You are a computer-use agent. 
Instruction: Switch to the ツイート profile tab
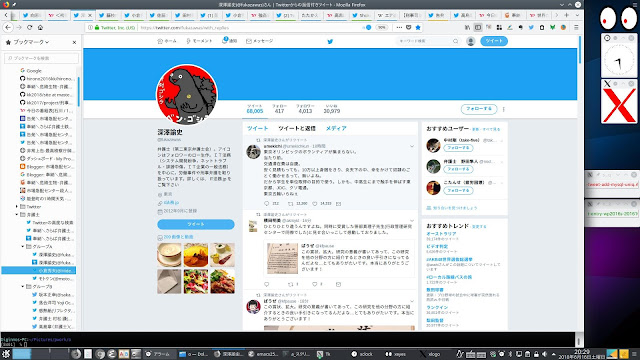pyautogui.click(x=258, y=128)
